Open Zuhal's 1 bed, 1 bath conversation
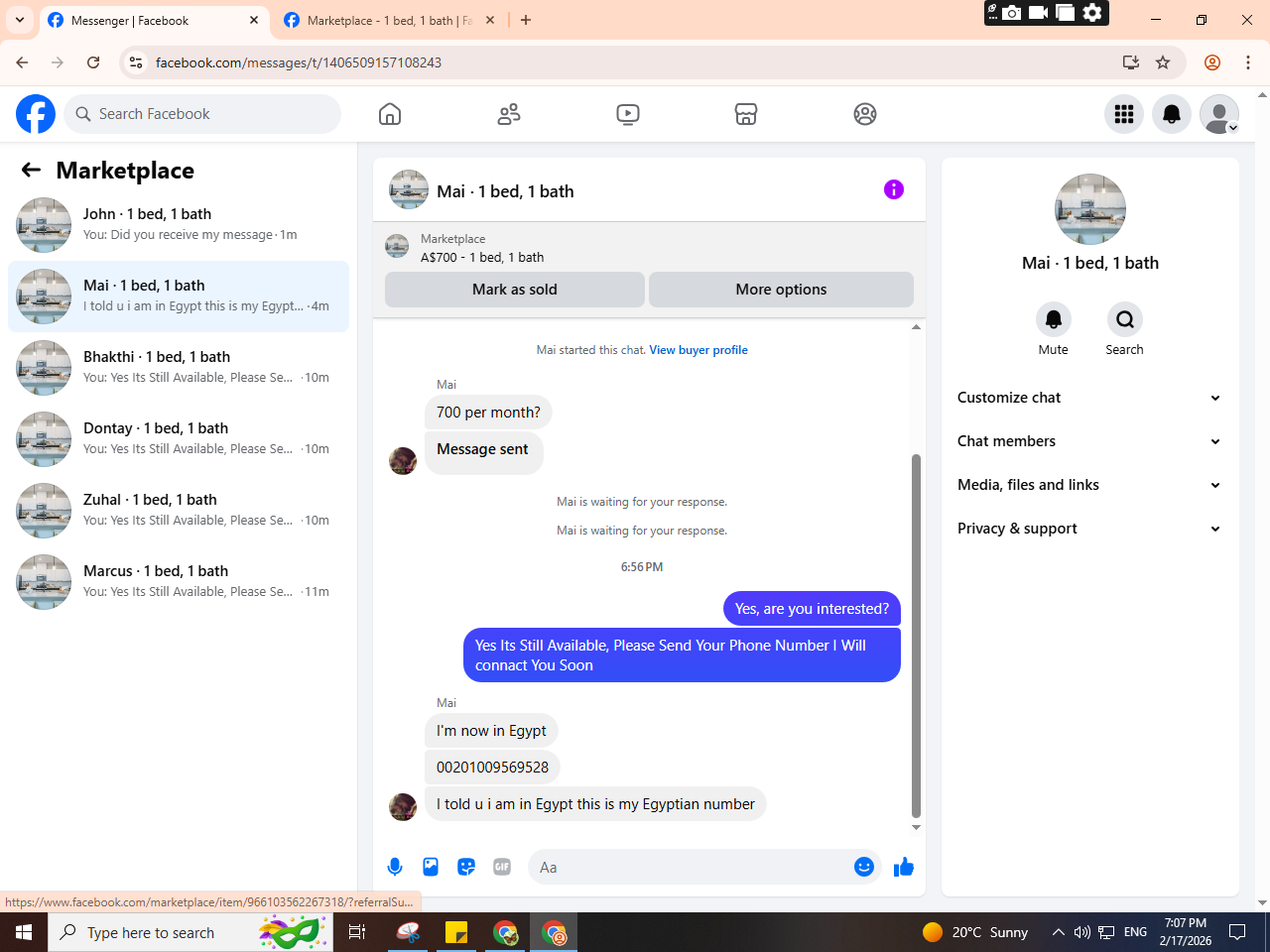The width and height of the screenshot is (1270, 952). (x=179, y=511)
